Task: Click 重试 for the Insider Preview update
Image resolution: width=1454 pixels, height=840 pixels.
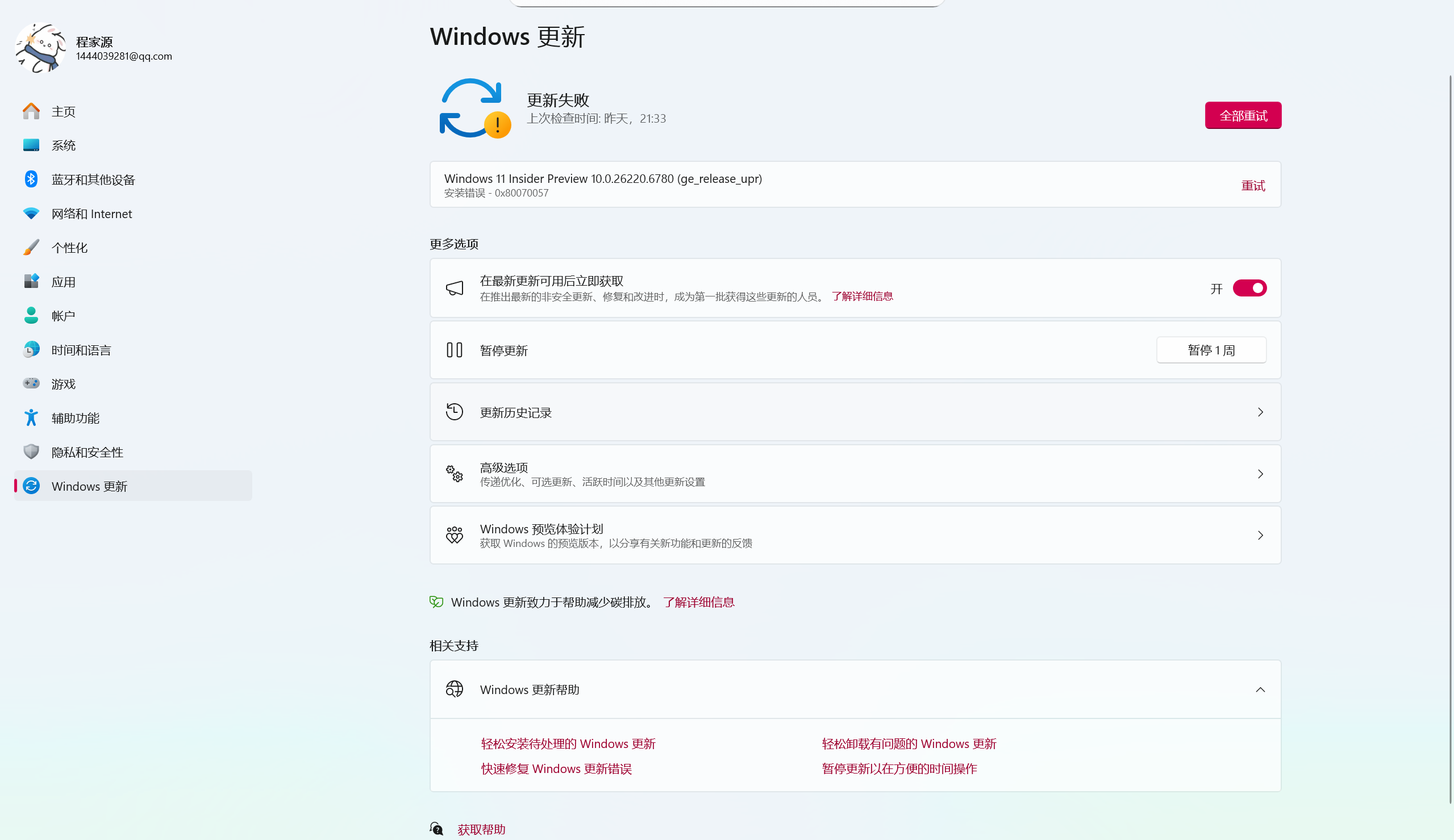Action: (1253, 186)
